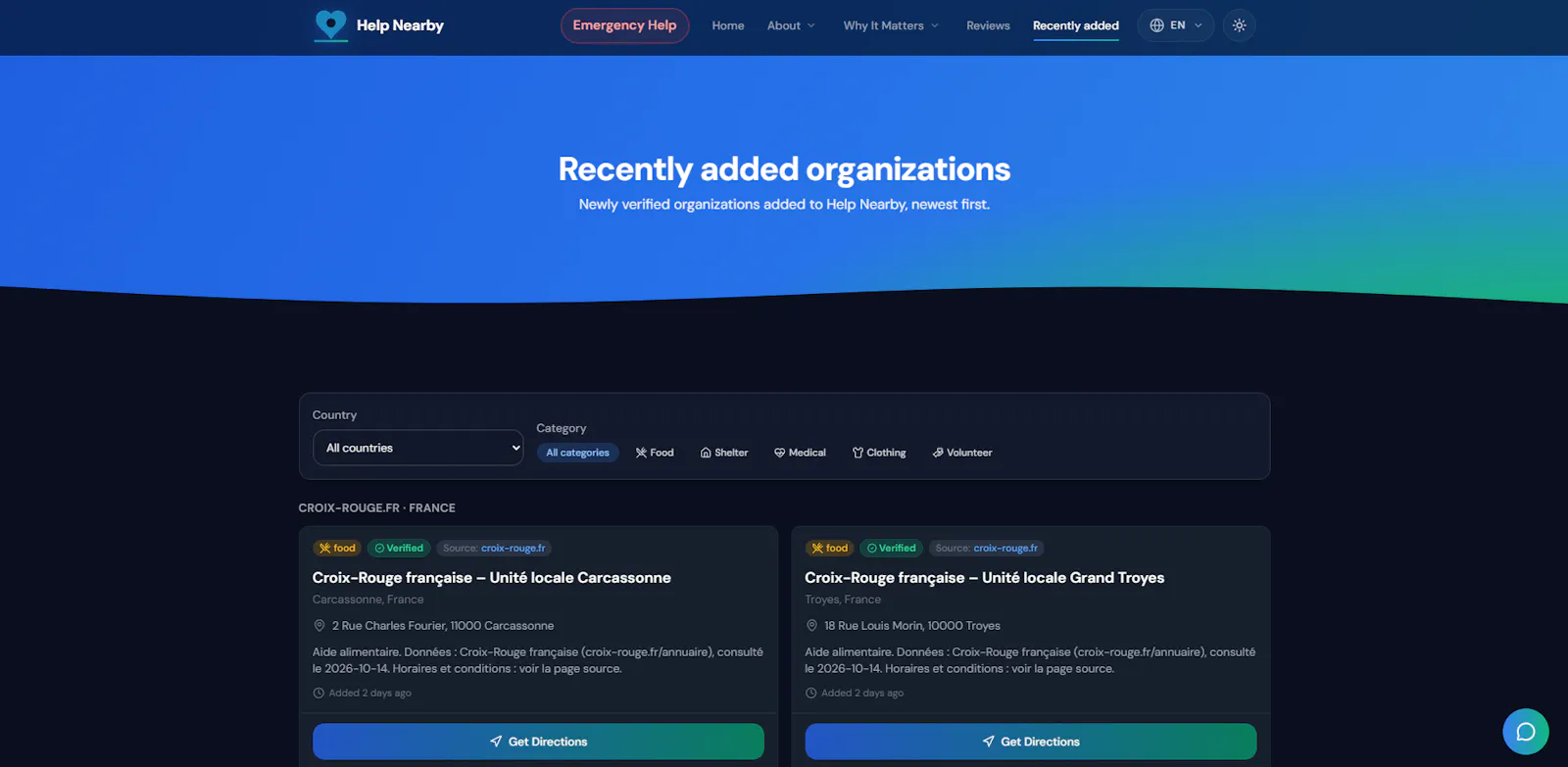Click the Emergency Help button
Image resolution: width=1568 pixels, height=767 pixels.
[624, 25]
